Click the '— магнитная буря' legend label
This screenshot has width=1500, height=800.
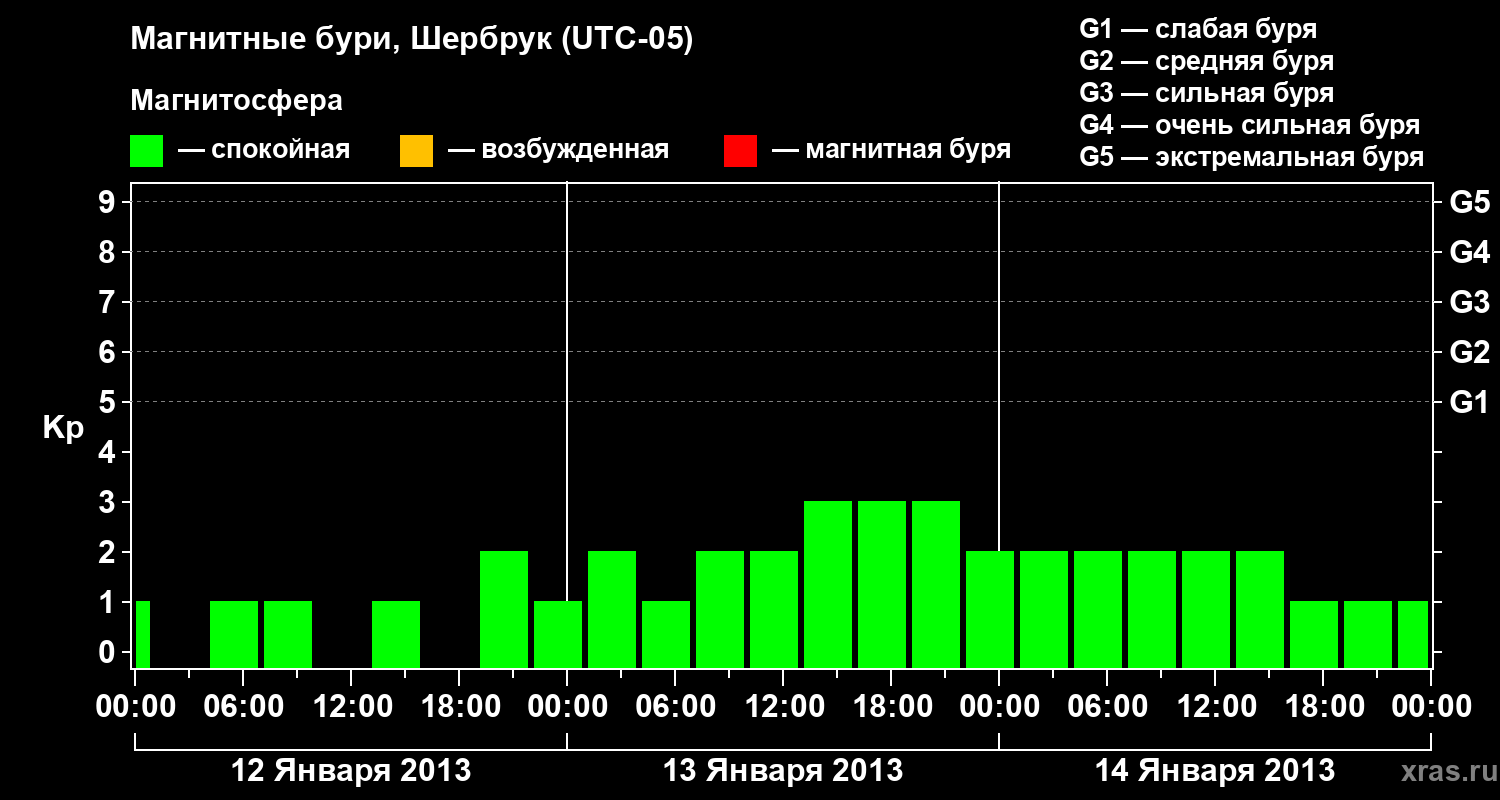tap(892, 151)
